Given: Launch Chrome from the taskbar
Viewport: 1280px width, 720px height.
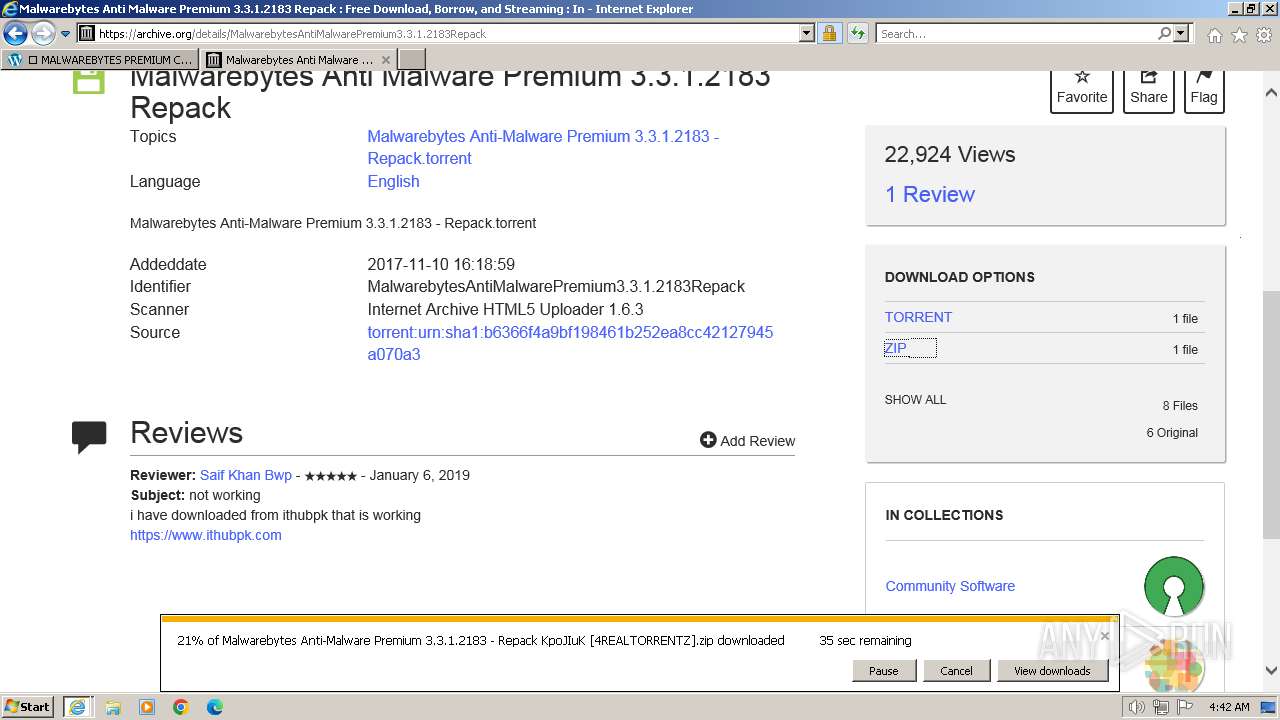Looking at the screenshot, I should click(181, 707).
